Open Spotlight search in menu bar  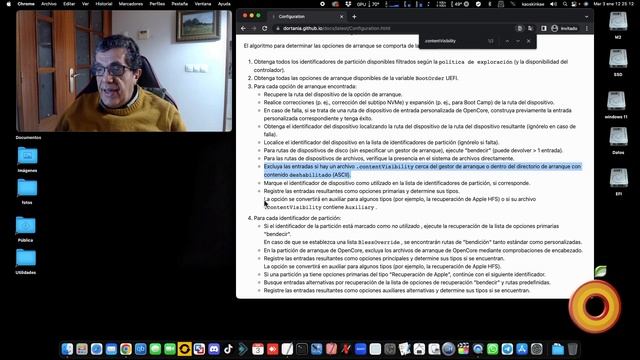[x=565, y=4]
